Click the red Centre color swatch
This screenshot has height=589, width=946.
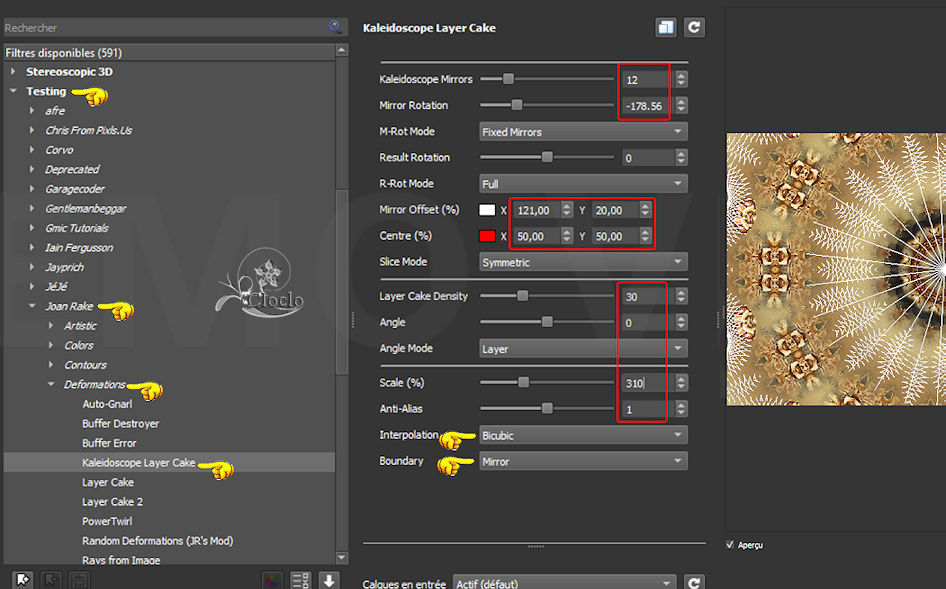coord(488,236)
